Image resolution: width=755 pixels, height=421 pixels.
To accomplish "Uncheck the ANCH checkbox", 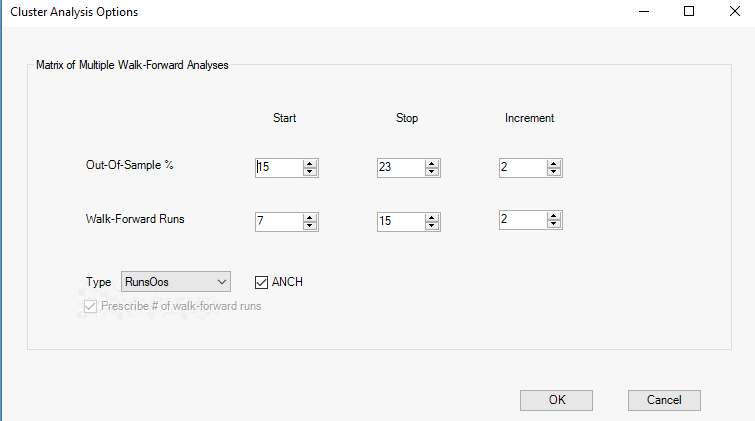I will tap(262, 282).
